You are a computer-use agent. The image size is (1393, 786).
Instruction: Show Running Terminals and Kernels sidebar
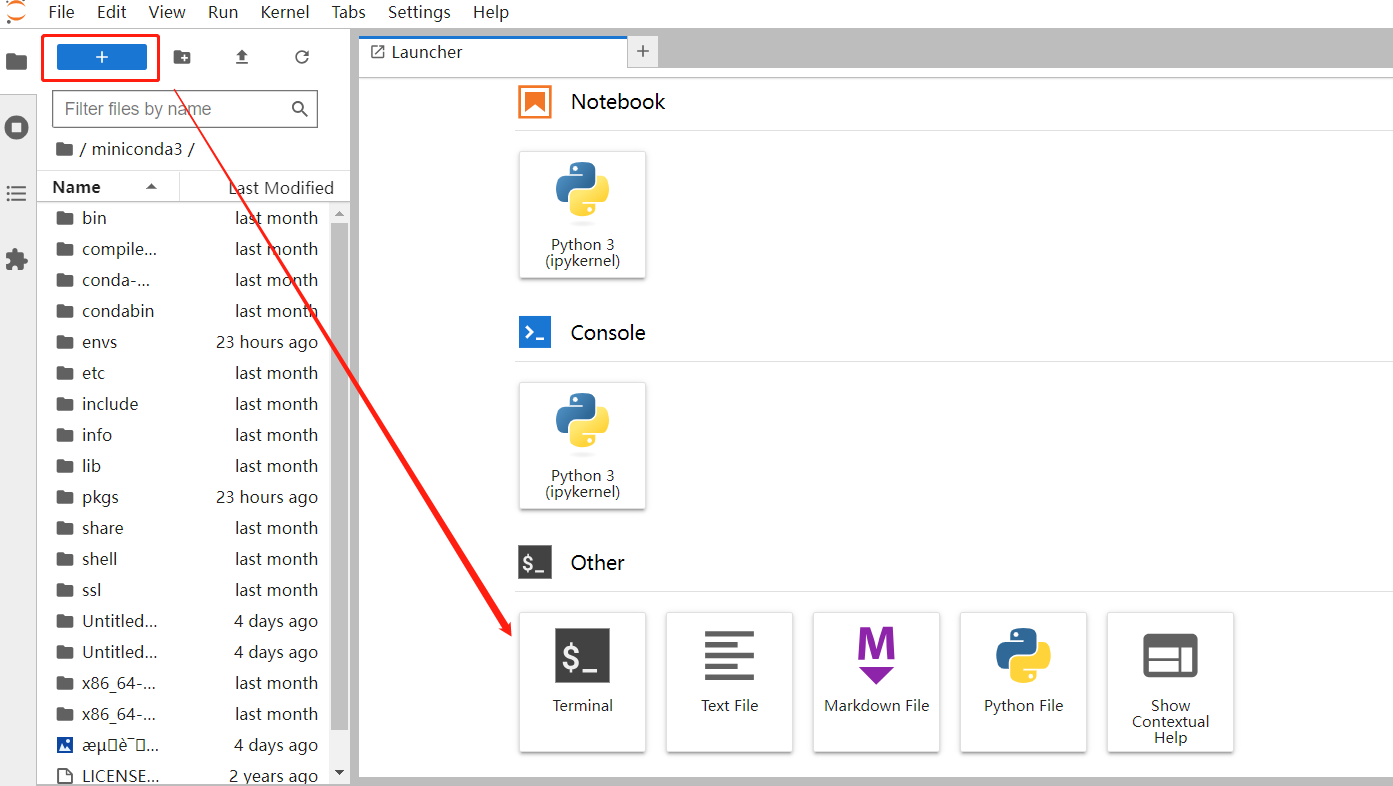[16, 127]
